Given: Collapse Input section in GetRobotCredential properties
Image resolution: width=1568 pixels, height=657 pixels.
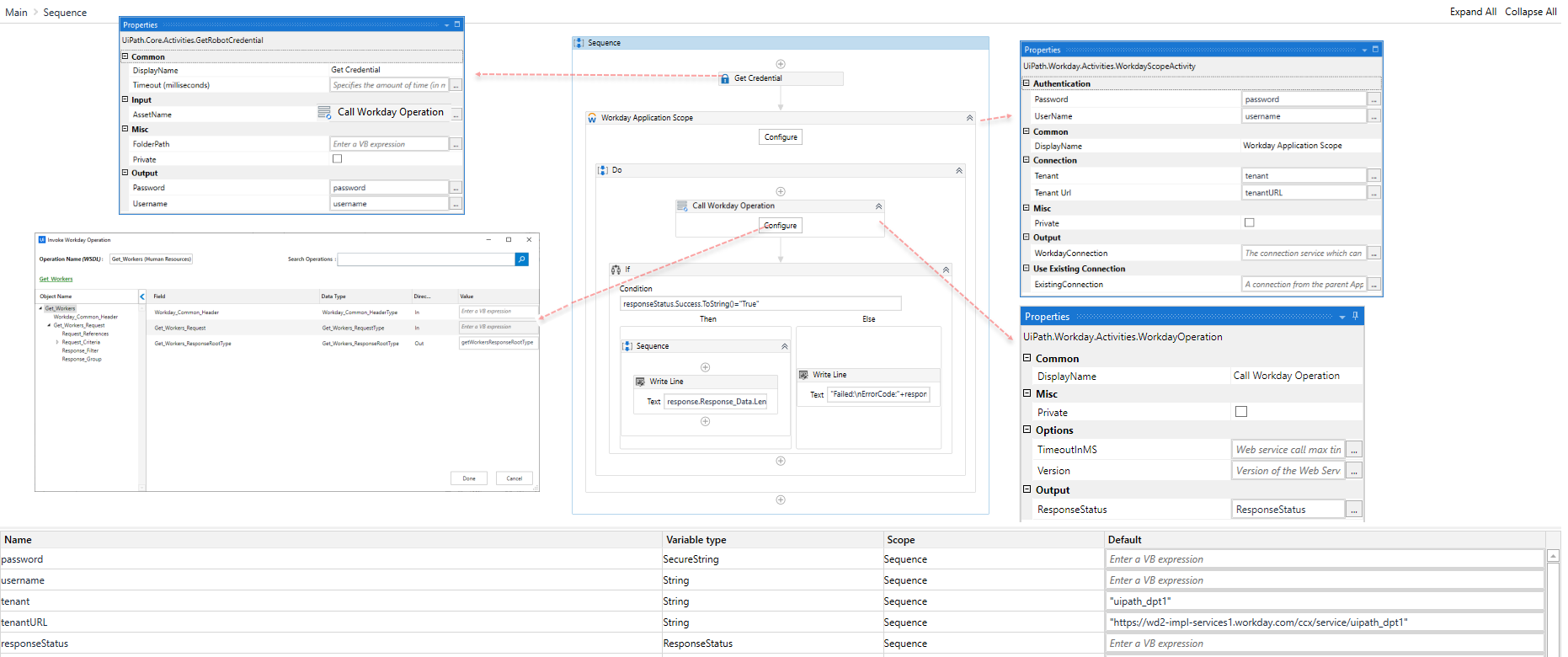Looking at the screenshot, I should pos(125,99).
